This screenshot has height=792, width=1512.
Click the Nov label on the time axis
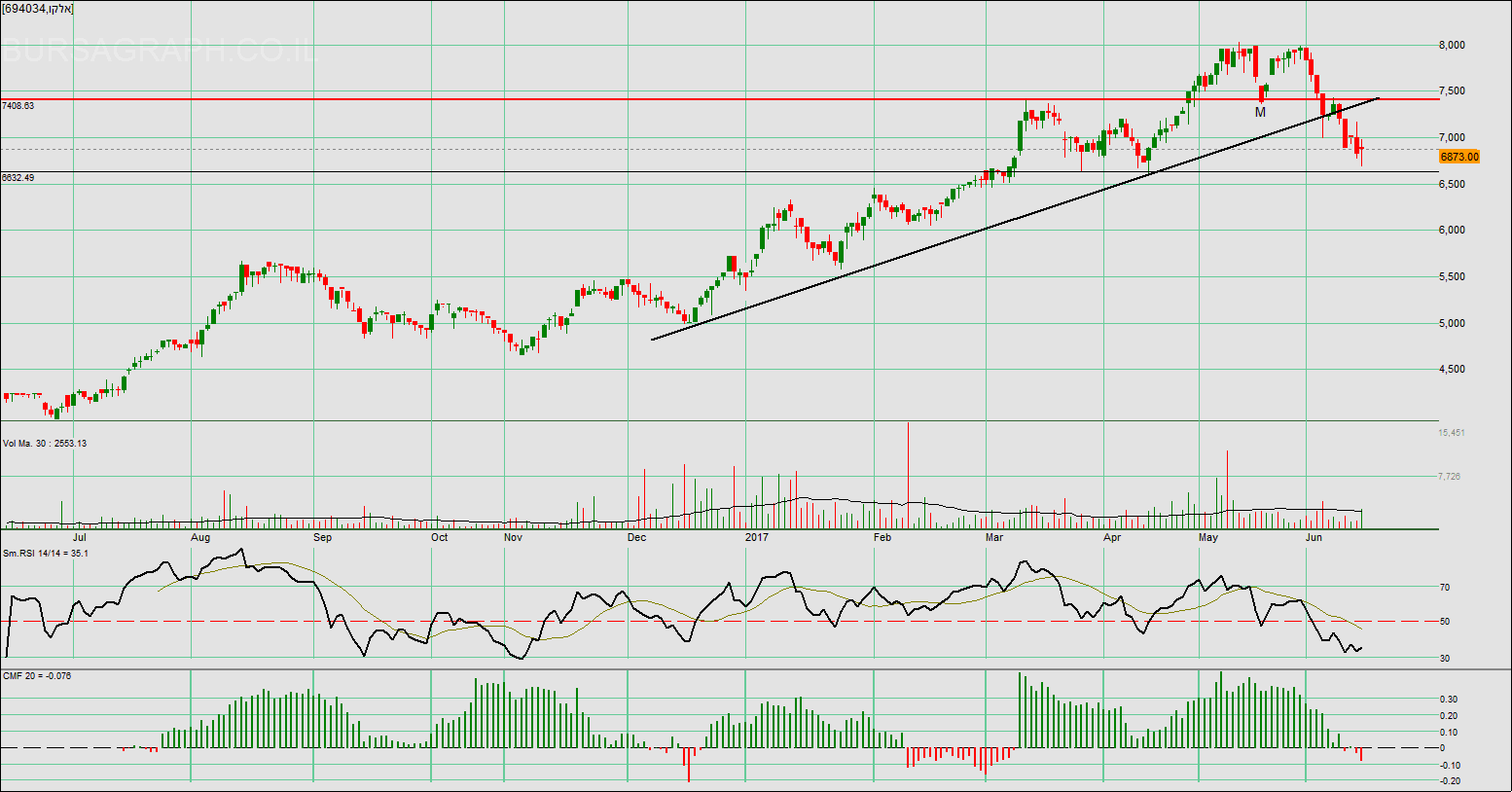[x=513, y=537]
